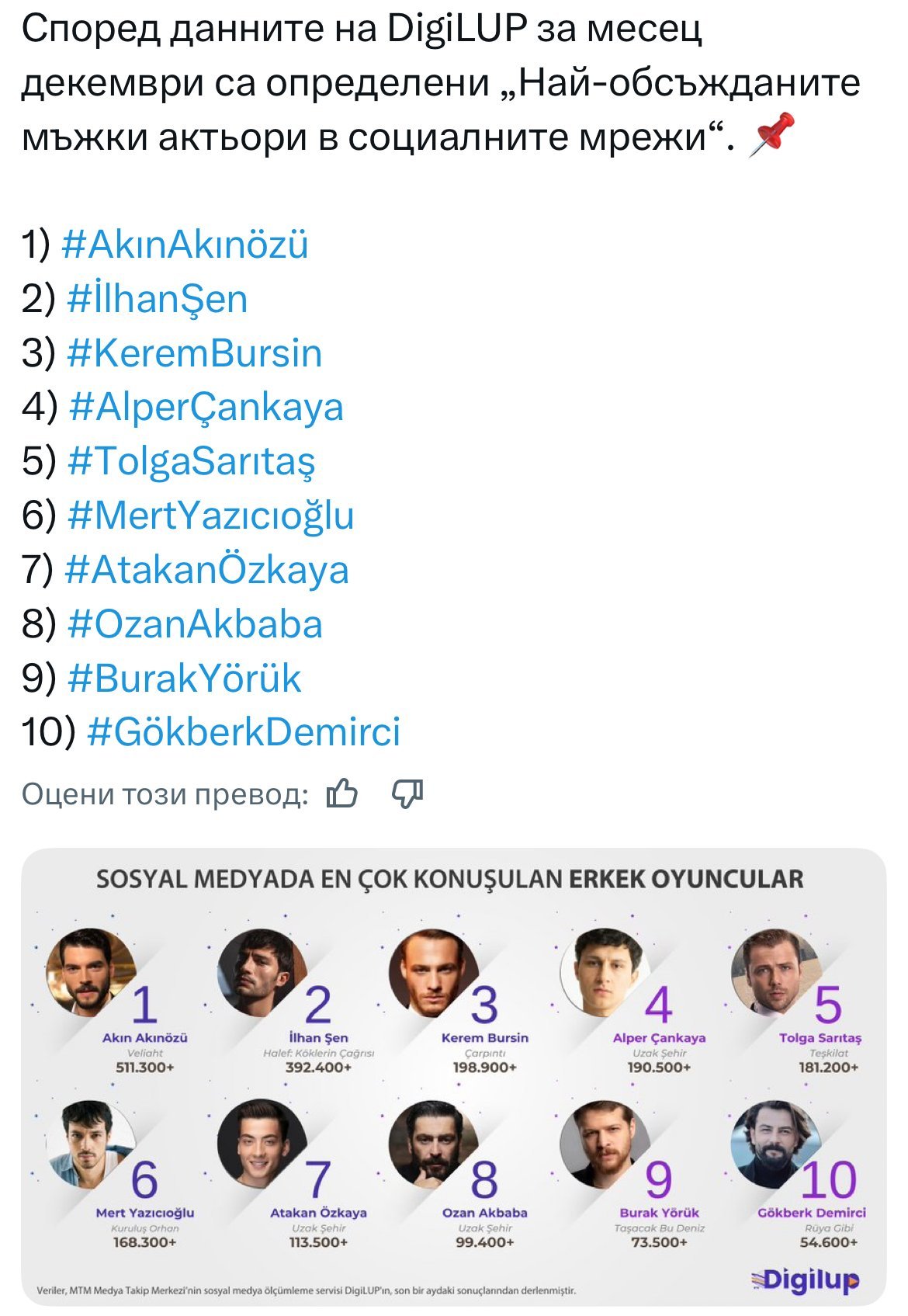The image size is (908, 1316).
Task: Open the #AlperÇankaya hashtag
Action: click(x=206, y=408)
